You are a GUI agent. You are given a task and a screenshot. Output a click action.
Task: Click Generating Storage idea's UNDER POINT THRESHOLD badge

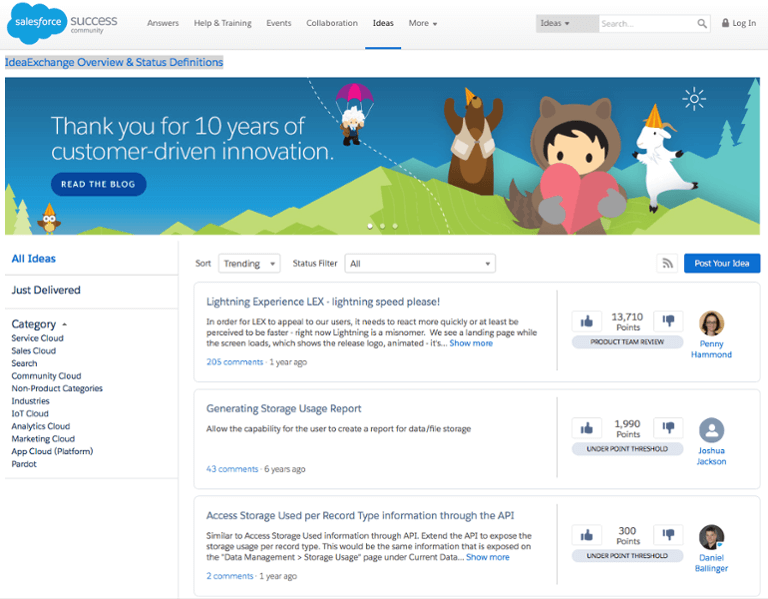pos(627,449)
